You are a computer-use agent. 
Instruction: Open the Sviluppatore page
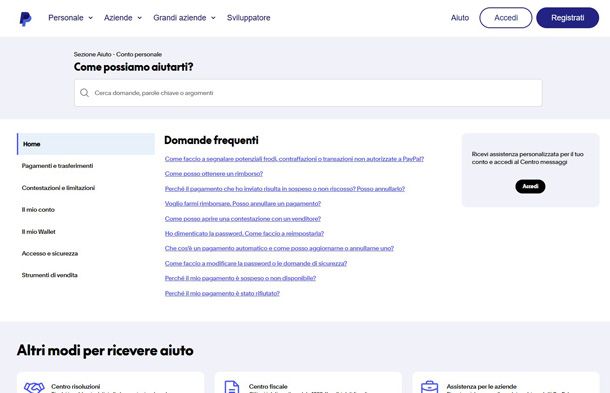(x=249, y=18)
